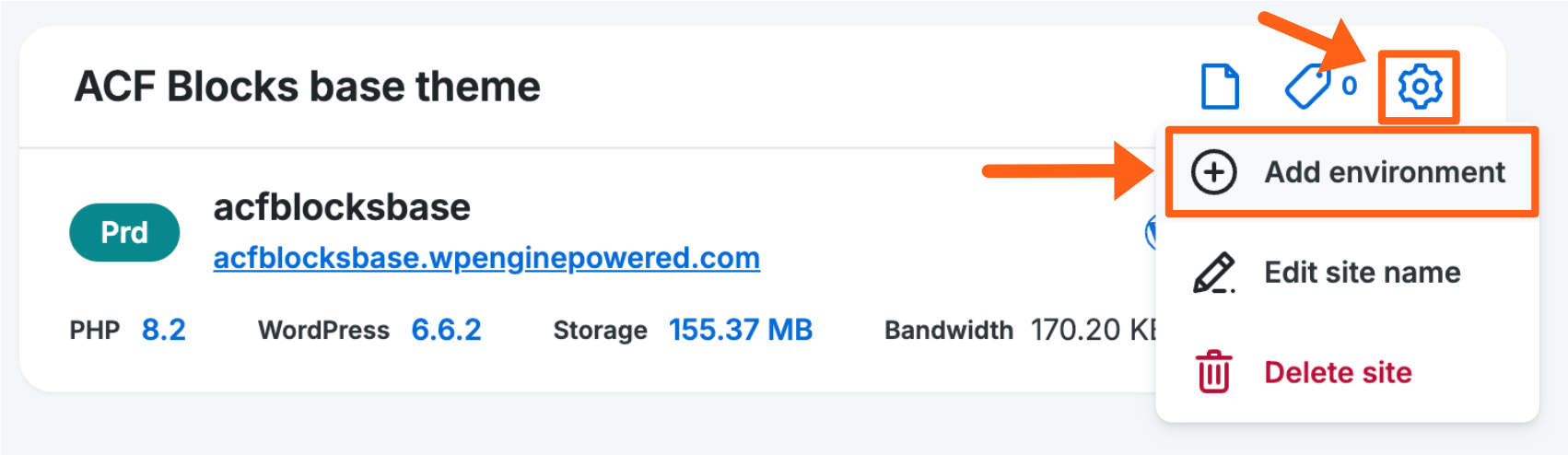The image size is (1568, 455).
Task: Select Edit site name menu entry
Action: click(1362, 273)
